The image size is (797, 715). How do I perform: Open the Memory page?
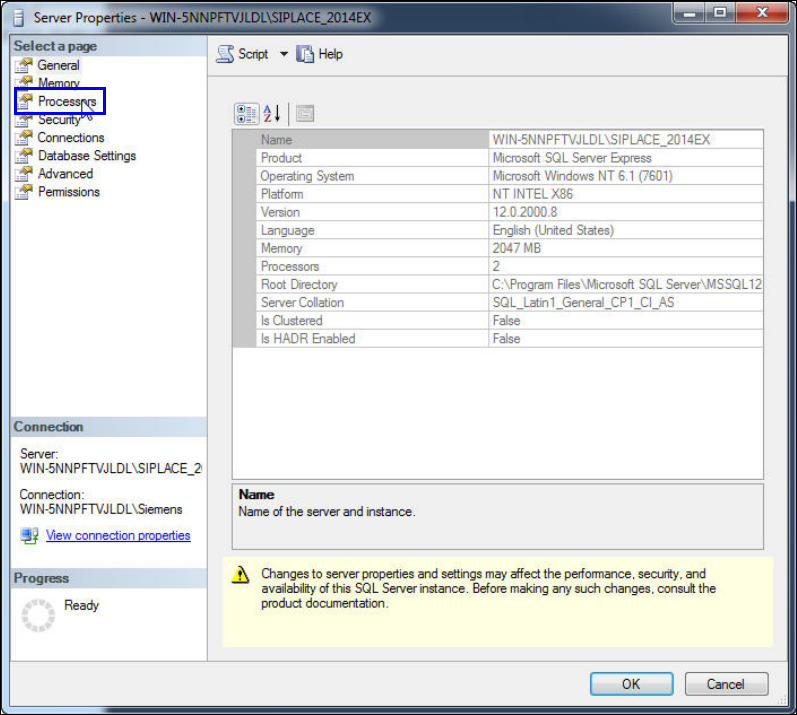(x=58, y=83)
